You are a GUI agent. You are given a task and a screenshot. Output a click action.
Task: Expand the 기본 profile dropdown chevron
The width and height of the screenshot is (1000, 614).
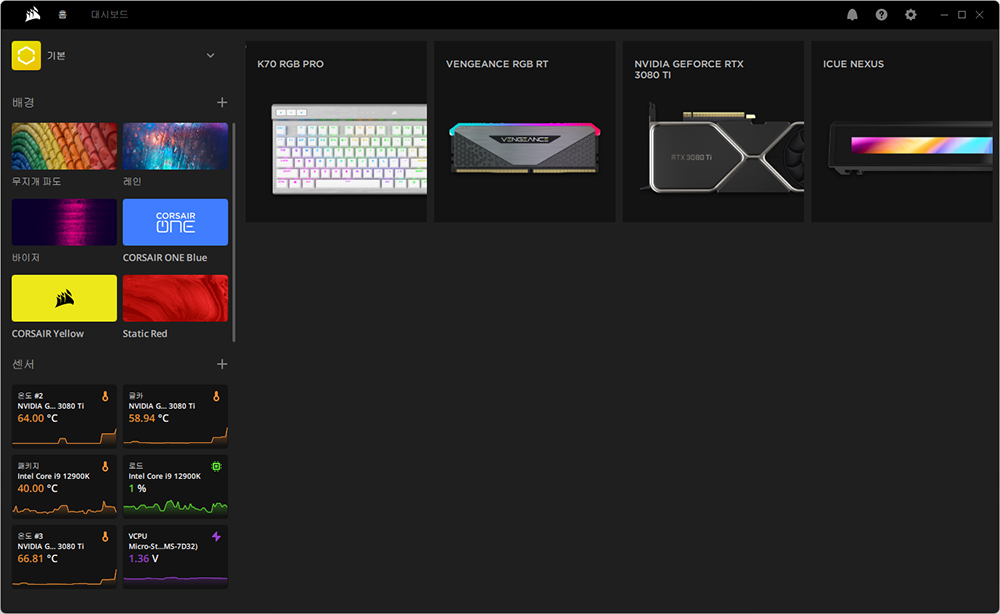(x=210, y=55)
